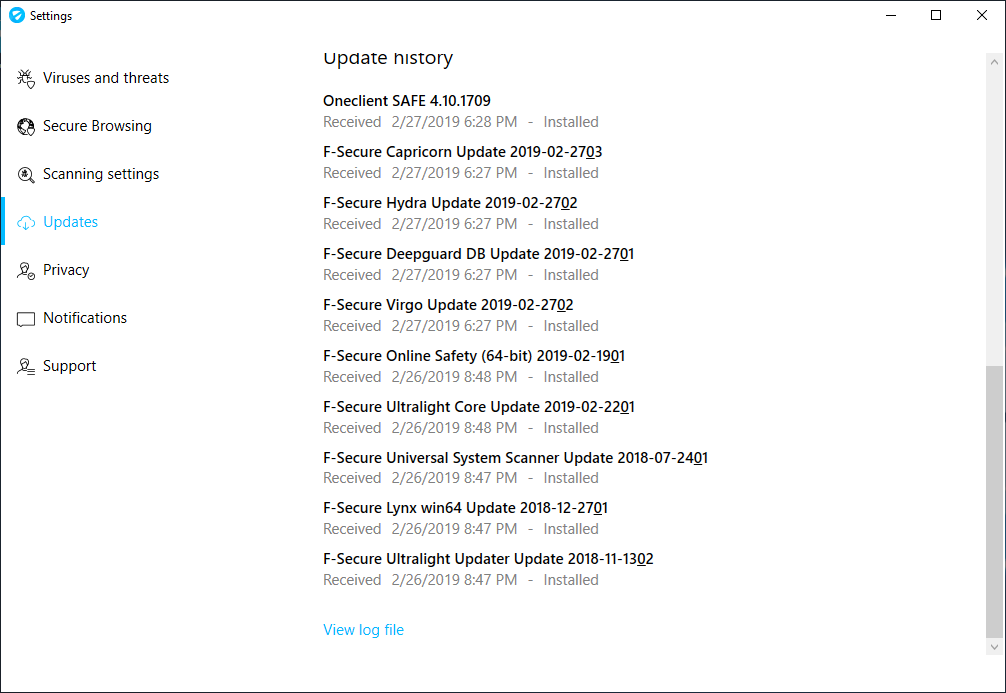Open the Viruses and threats section

coord(106,78)
